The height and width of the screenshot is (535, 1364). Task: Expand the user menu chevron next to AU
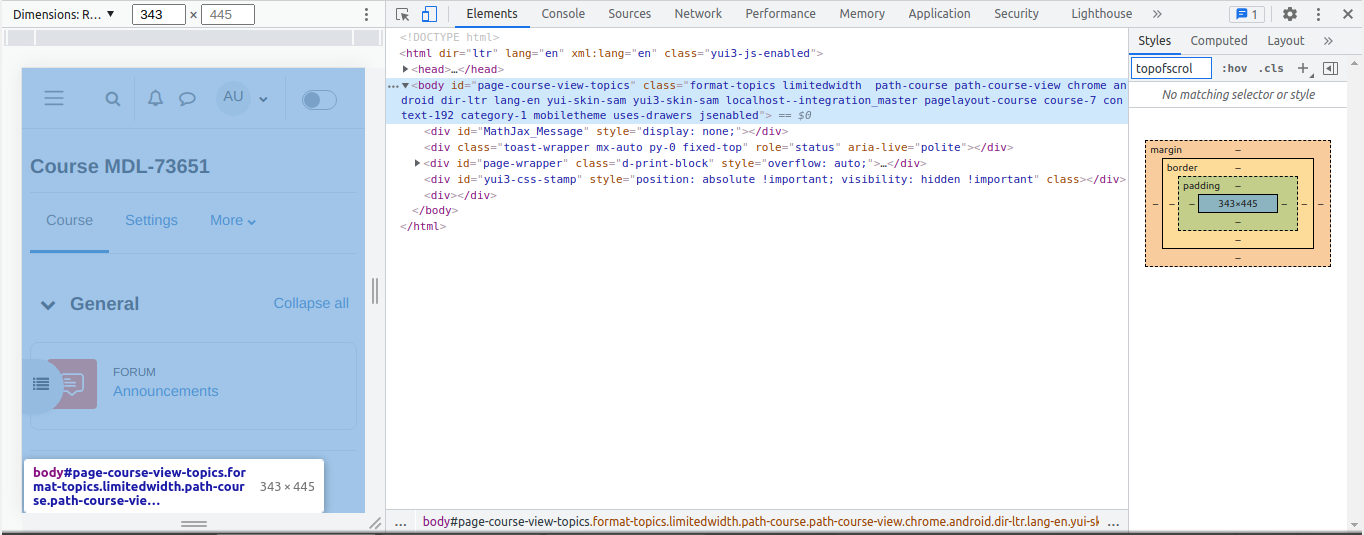(x=263, y=99)
